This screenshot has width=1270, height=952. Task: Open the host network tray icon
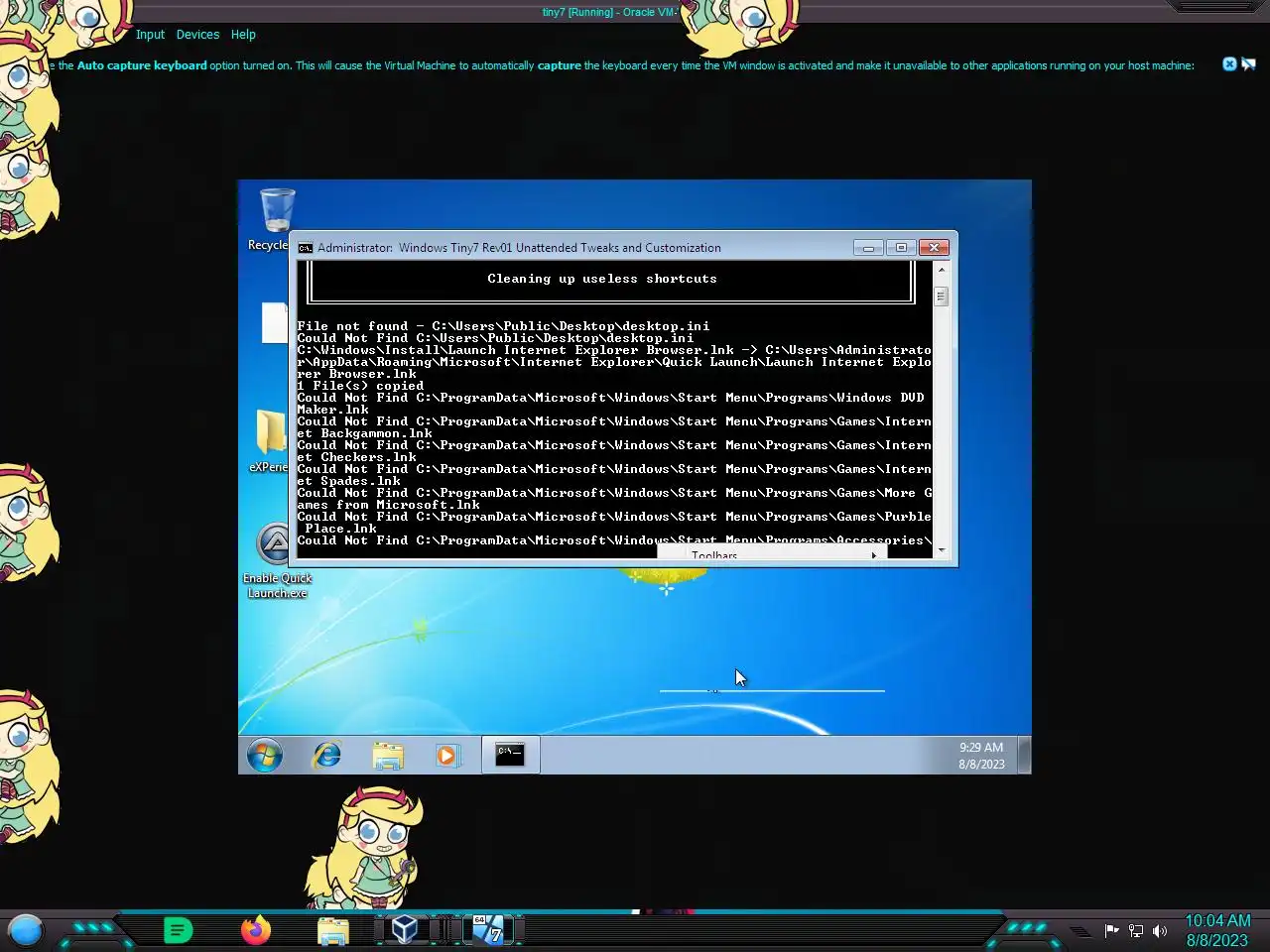(1136, 930)
